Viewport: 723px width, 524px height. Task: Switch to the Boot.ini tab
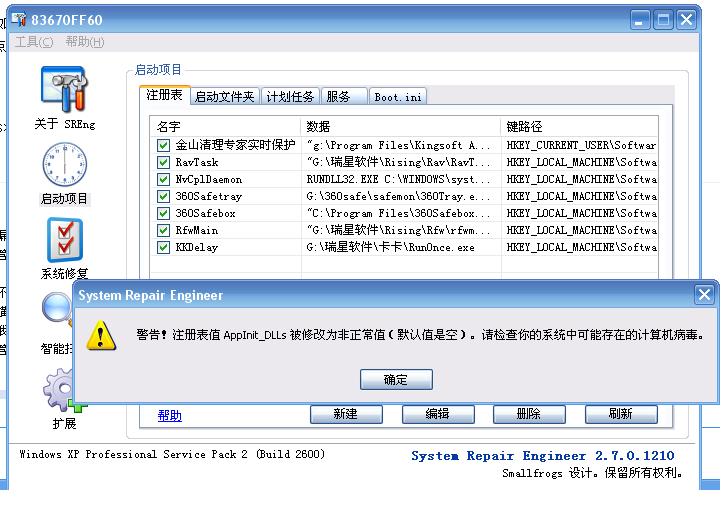click(x=397, y=96)
